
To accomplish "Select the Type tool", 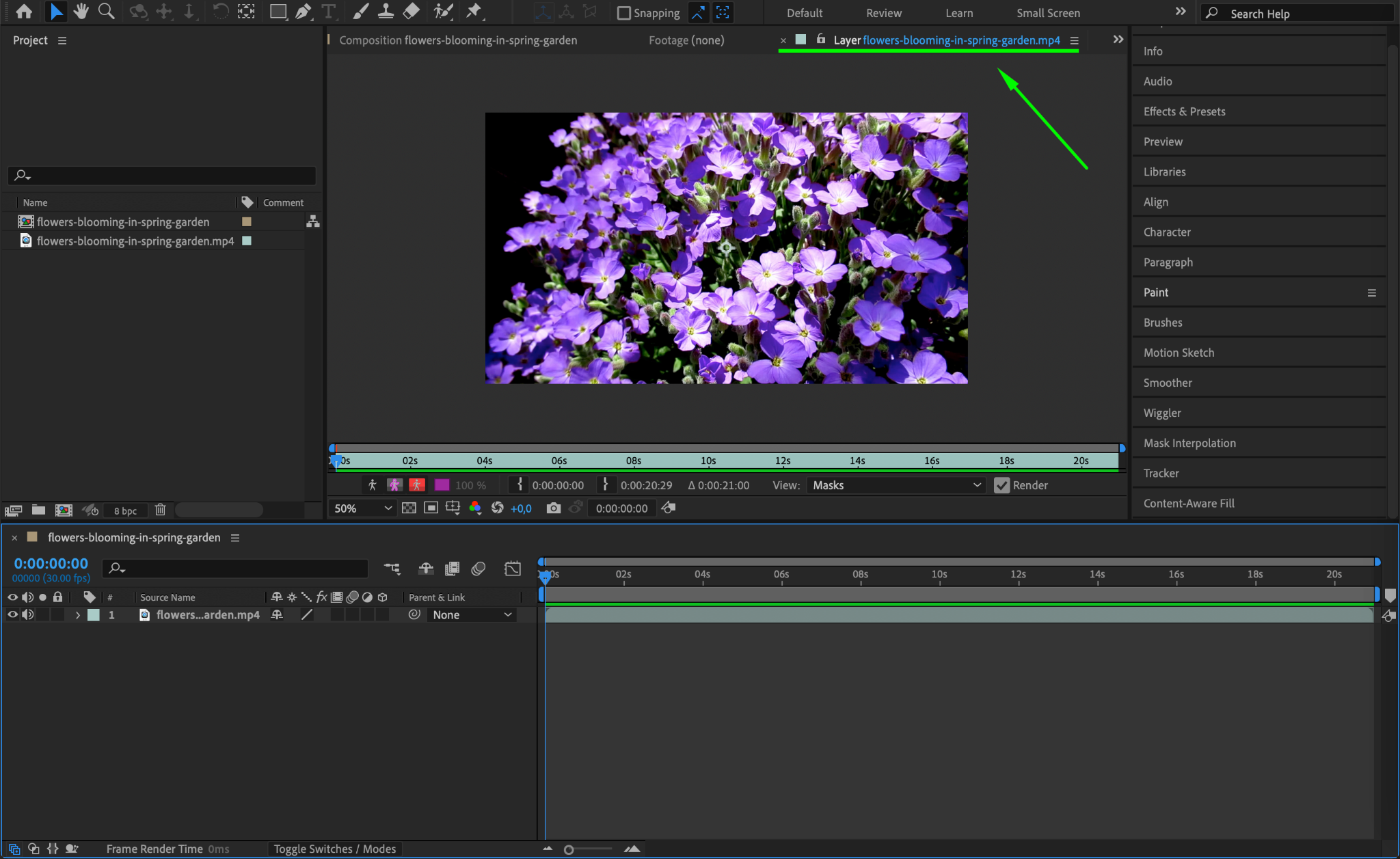I will click(329, 12).
